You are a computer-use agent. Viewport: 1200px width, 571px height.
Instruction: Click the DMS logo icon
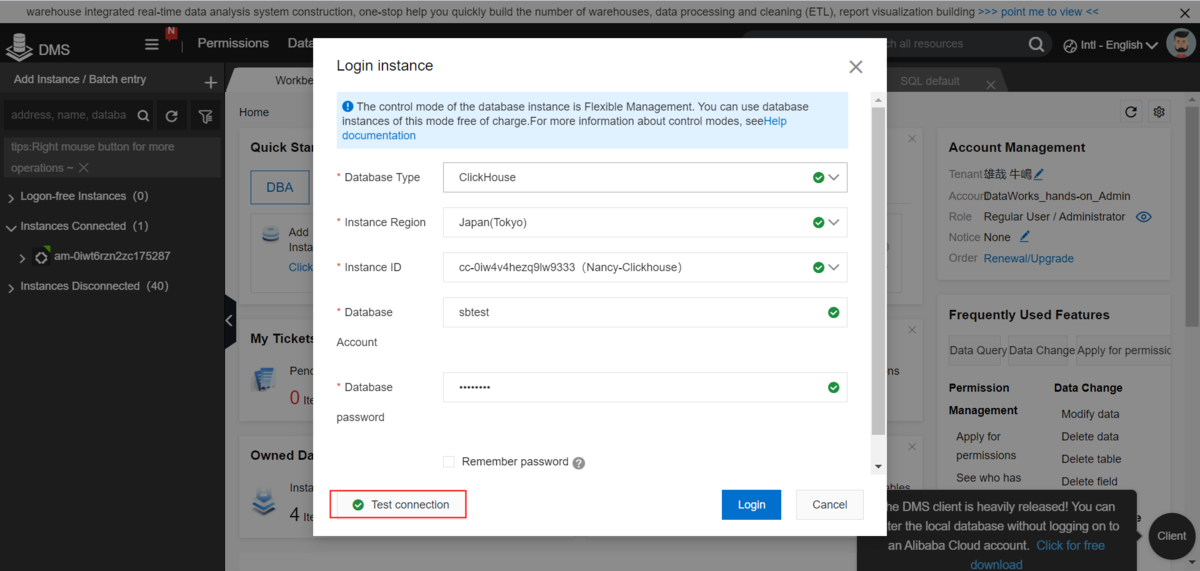(19, 47)
